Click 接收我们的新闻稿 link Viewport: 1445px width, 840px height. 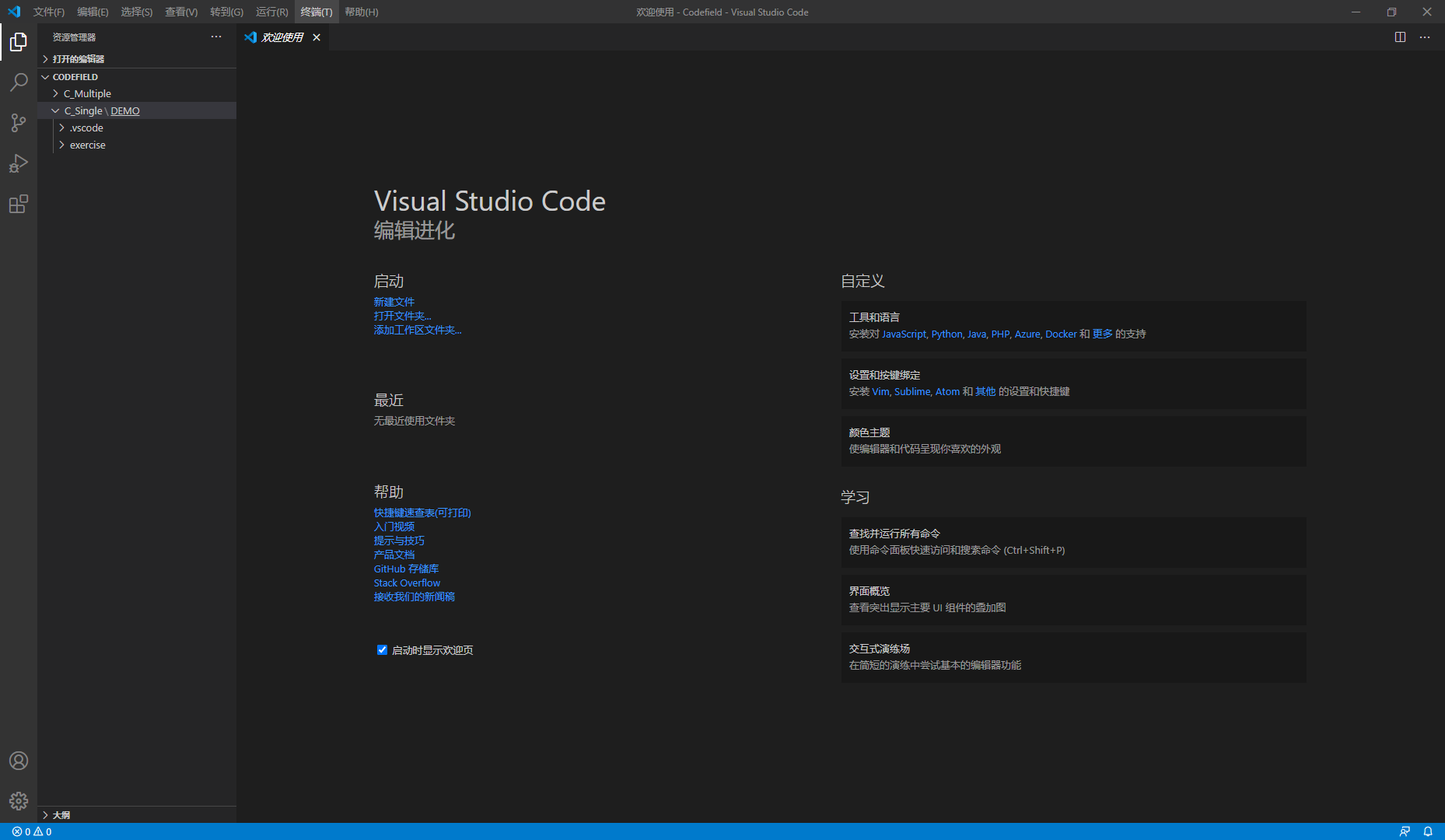coord(415,597)
